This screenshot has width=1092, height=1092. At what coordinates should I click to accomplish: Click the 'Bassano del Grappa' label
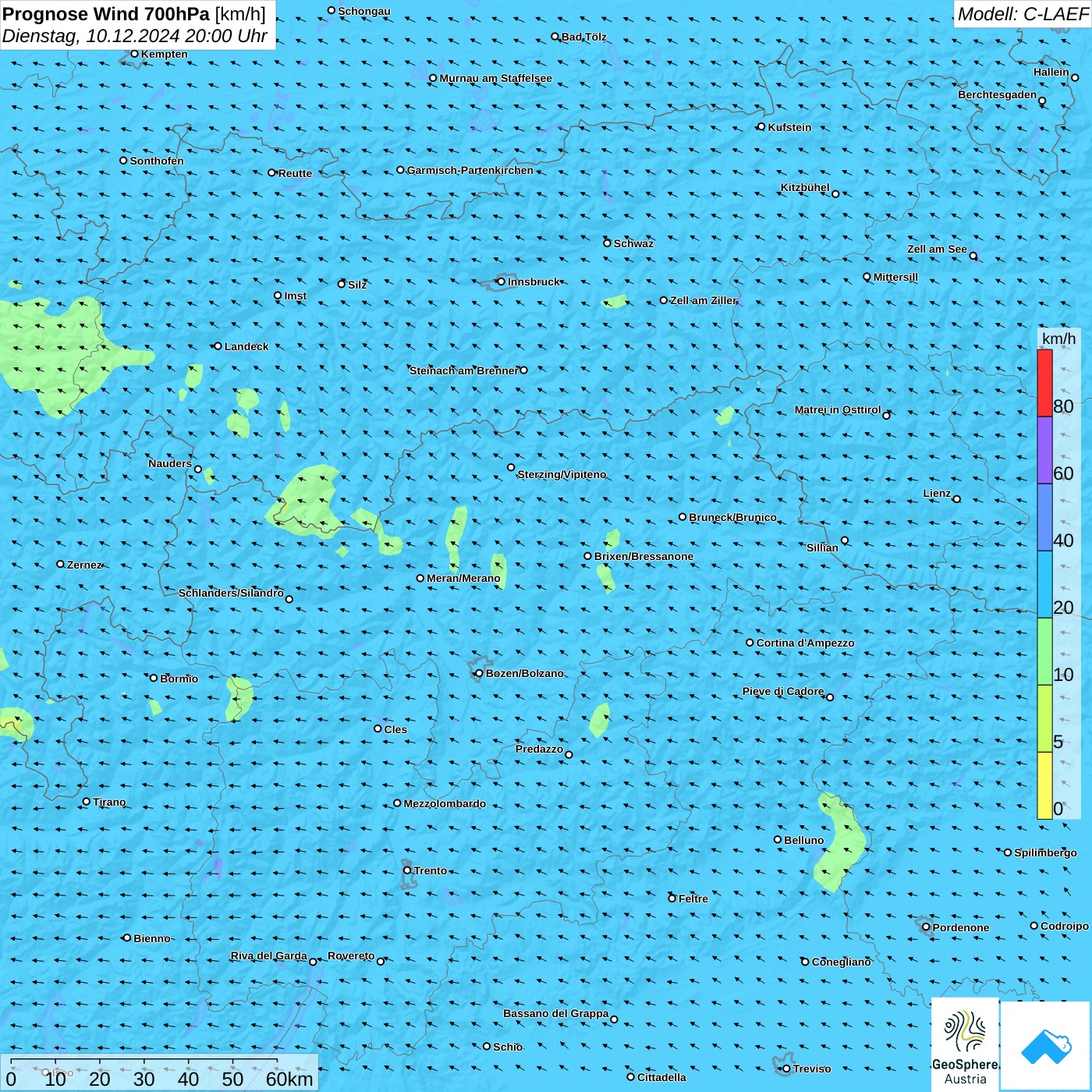coord(555,1013)
